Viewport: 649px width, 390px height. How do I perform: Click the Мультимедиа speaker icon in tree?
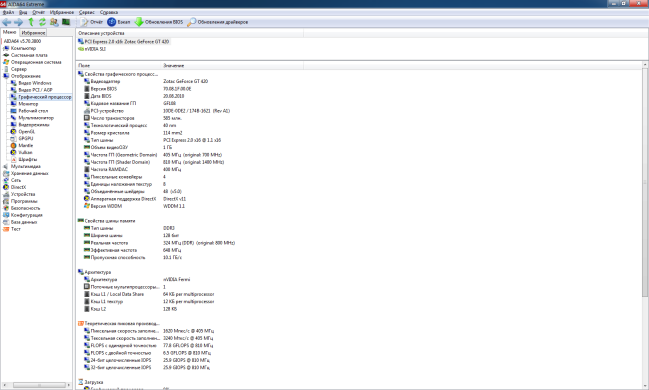(6, 166)
